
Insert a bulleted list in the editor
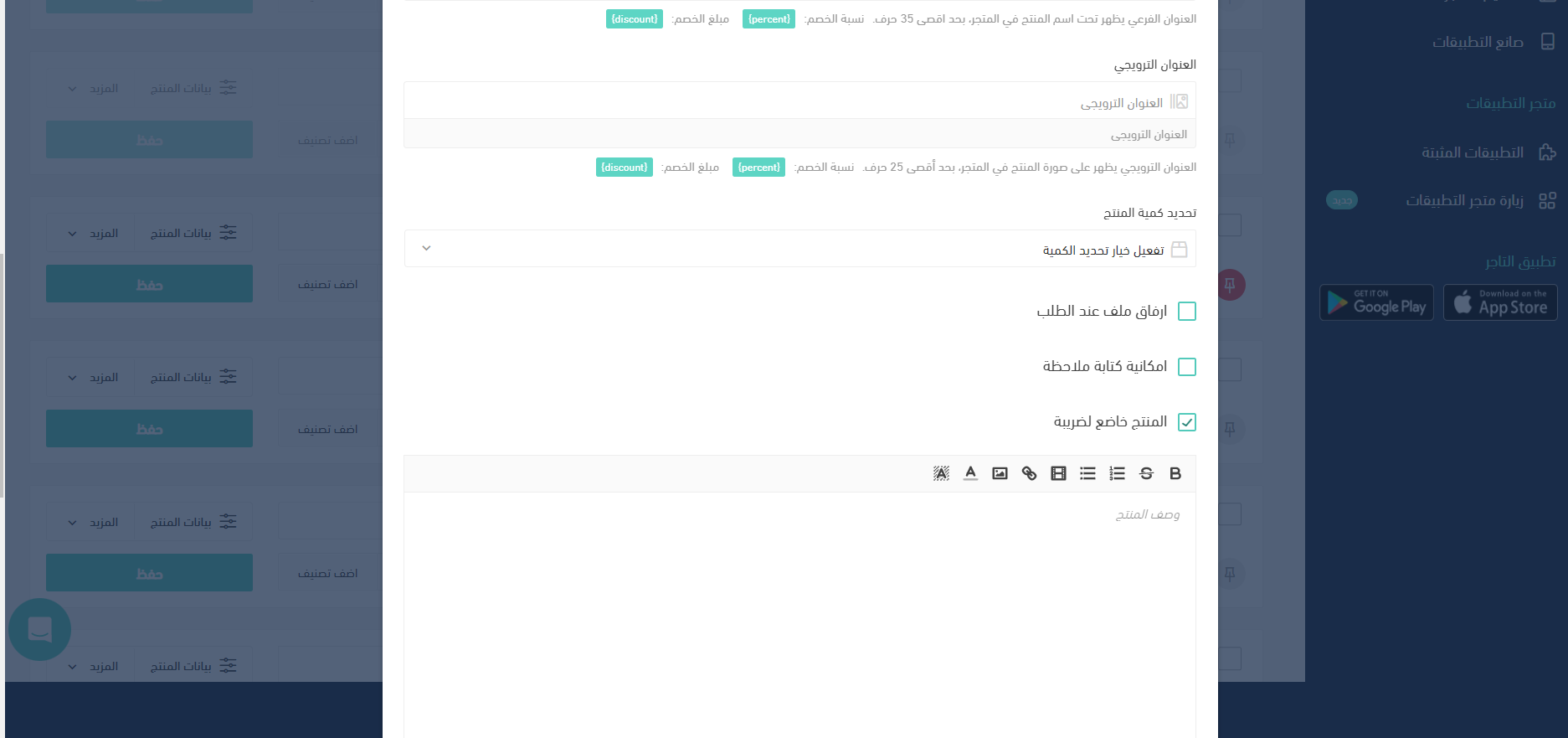1087,473
